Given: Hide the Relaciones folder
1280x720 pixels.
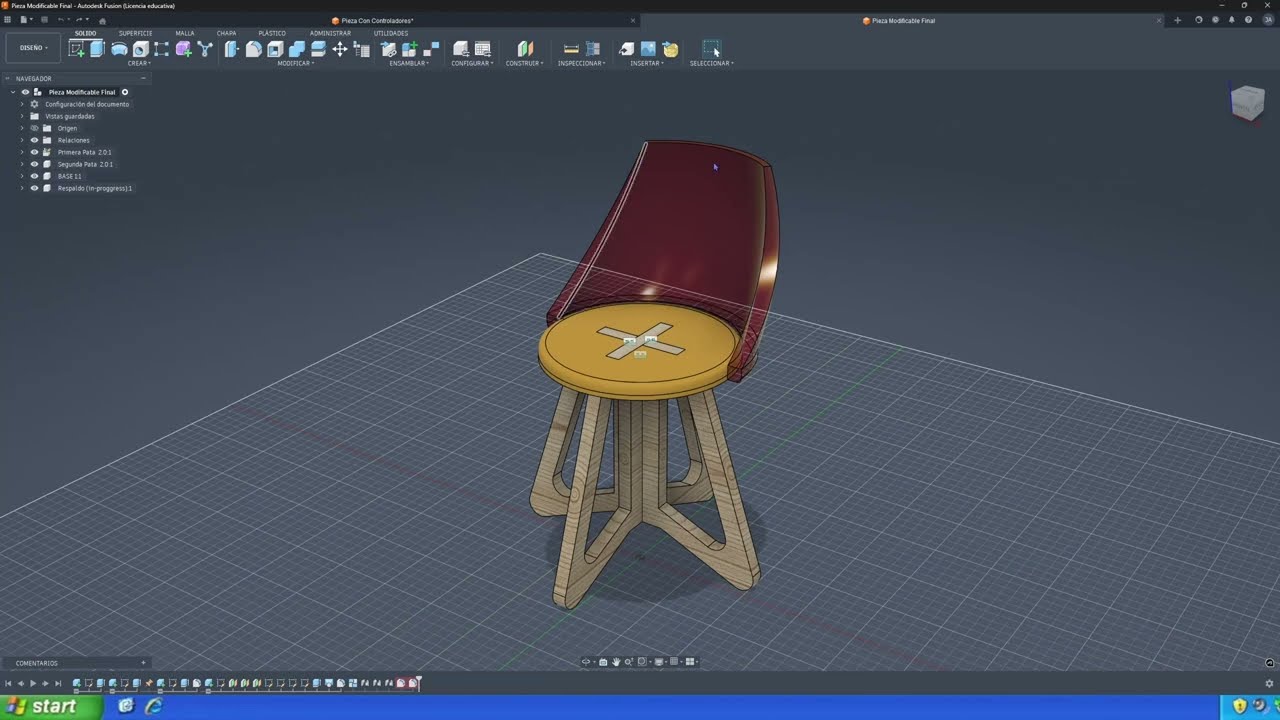Looking at the screenshot, I should [x=34, y=140].
